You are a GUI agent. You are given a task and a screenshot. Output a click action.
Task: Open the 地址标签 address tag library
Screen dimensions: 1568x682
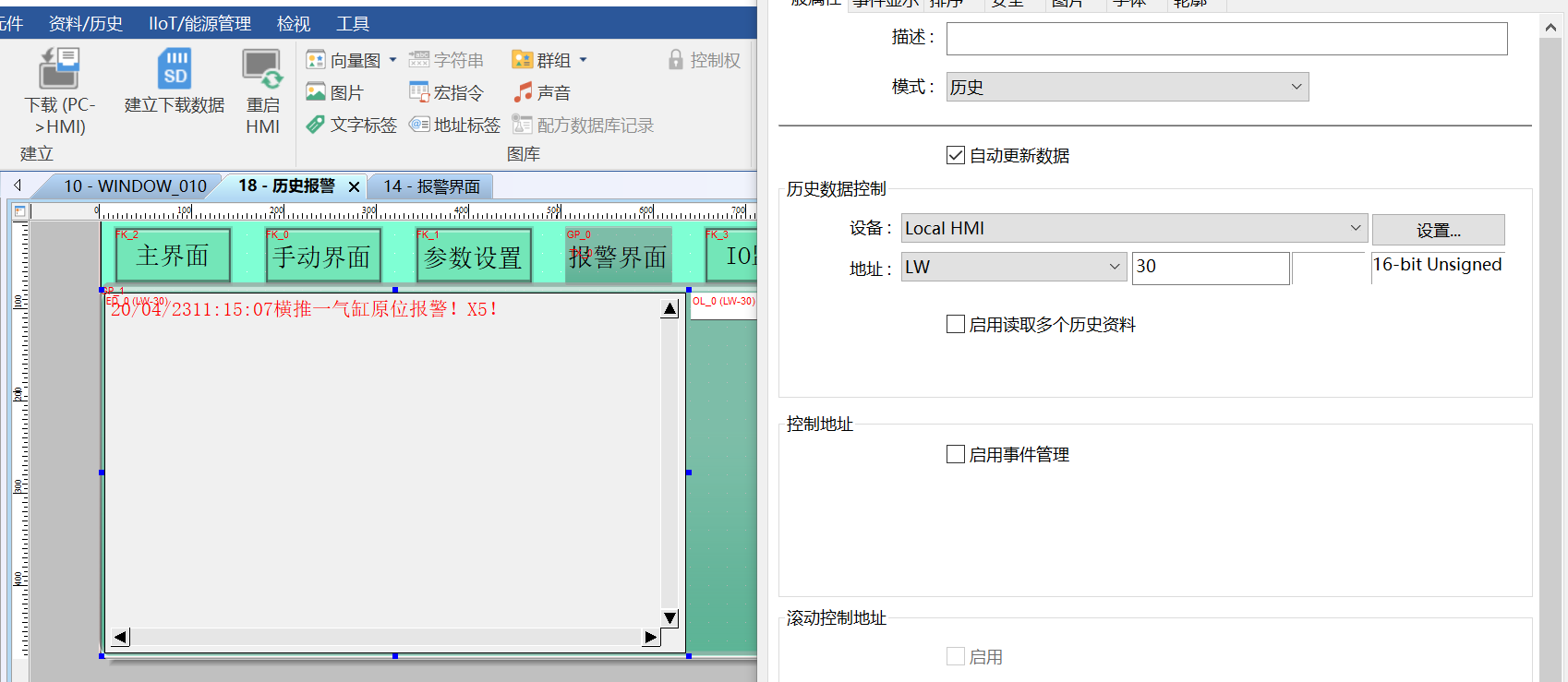[x=455, y=125]
